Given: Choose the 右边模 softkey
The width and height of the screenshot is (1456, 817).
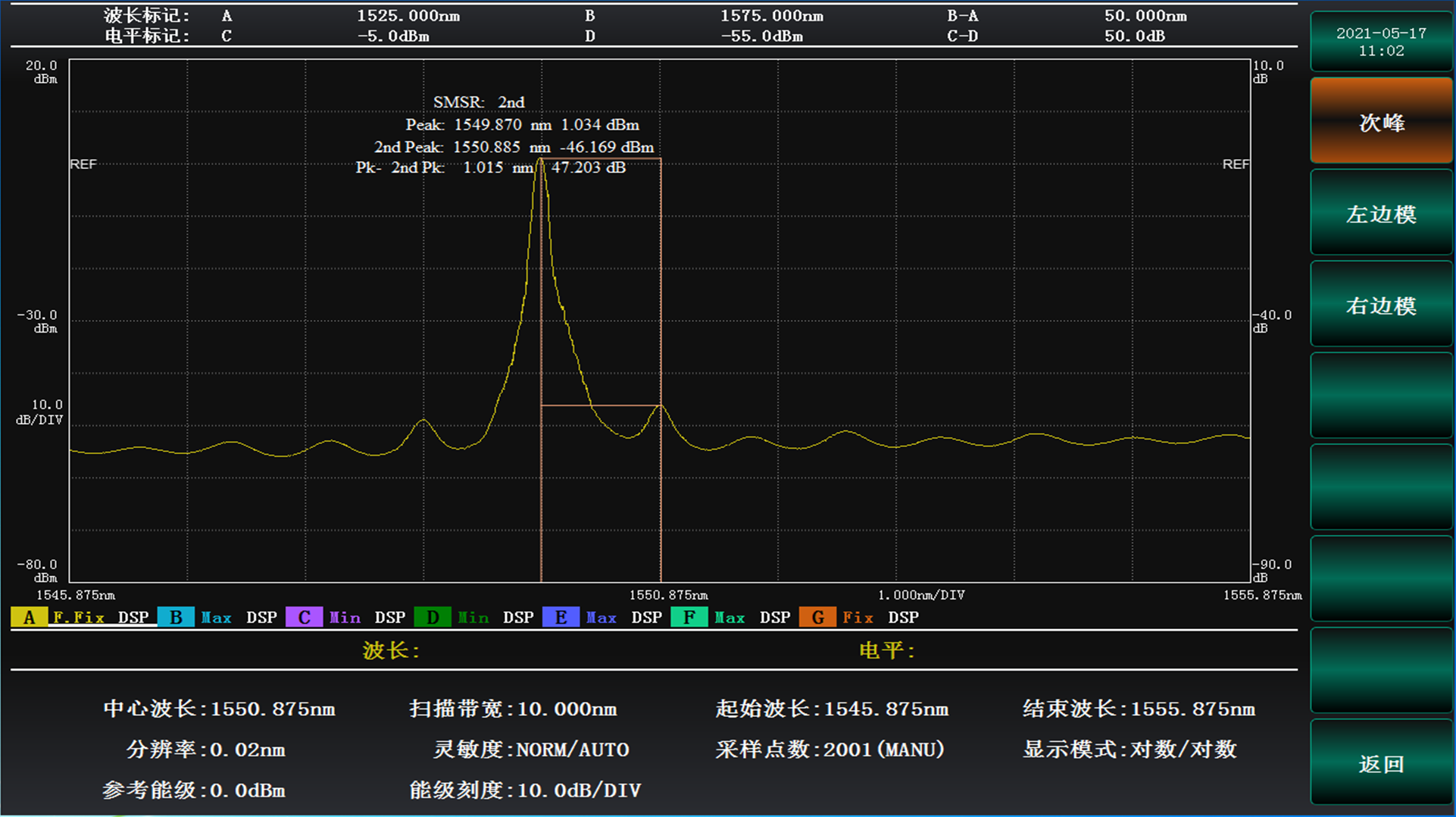Looking at the screenshot, I should [x=1380, y=305].
